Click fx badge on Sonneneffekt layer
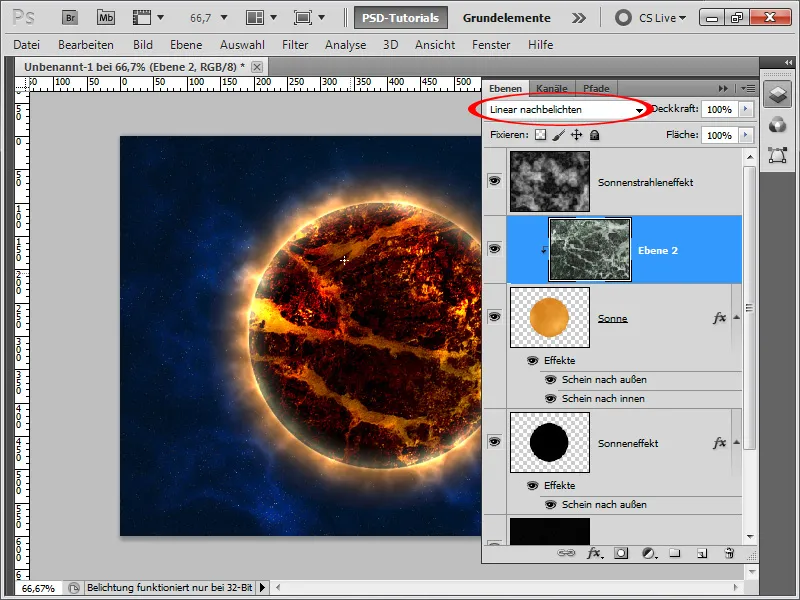Viewport: 800px width, 600px height. coord(719,443)
